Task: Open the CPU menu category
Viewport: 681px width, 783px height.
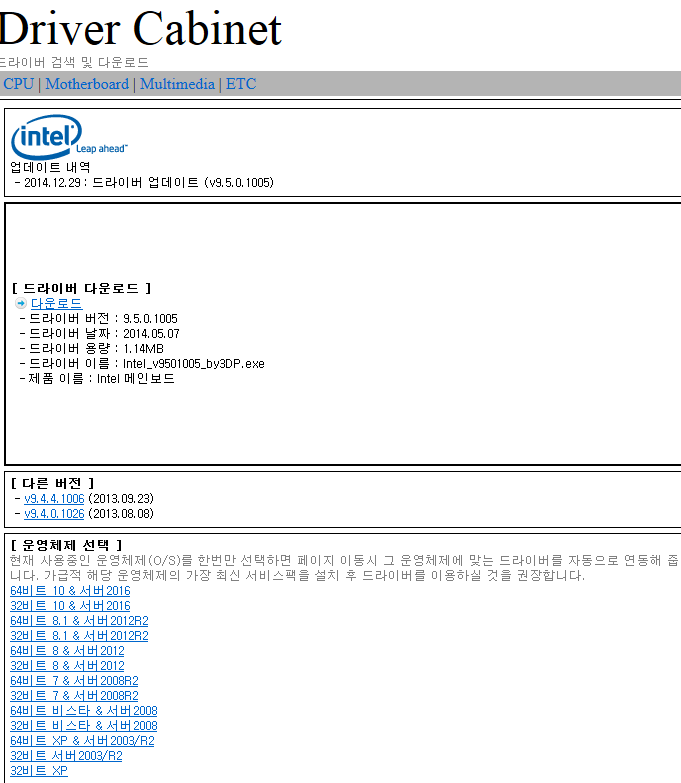Action: (x=18, y=84)
